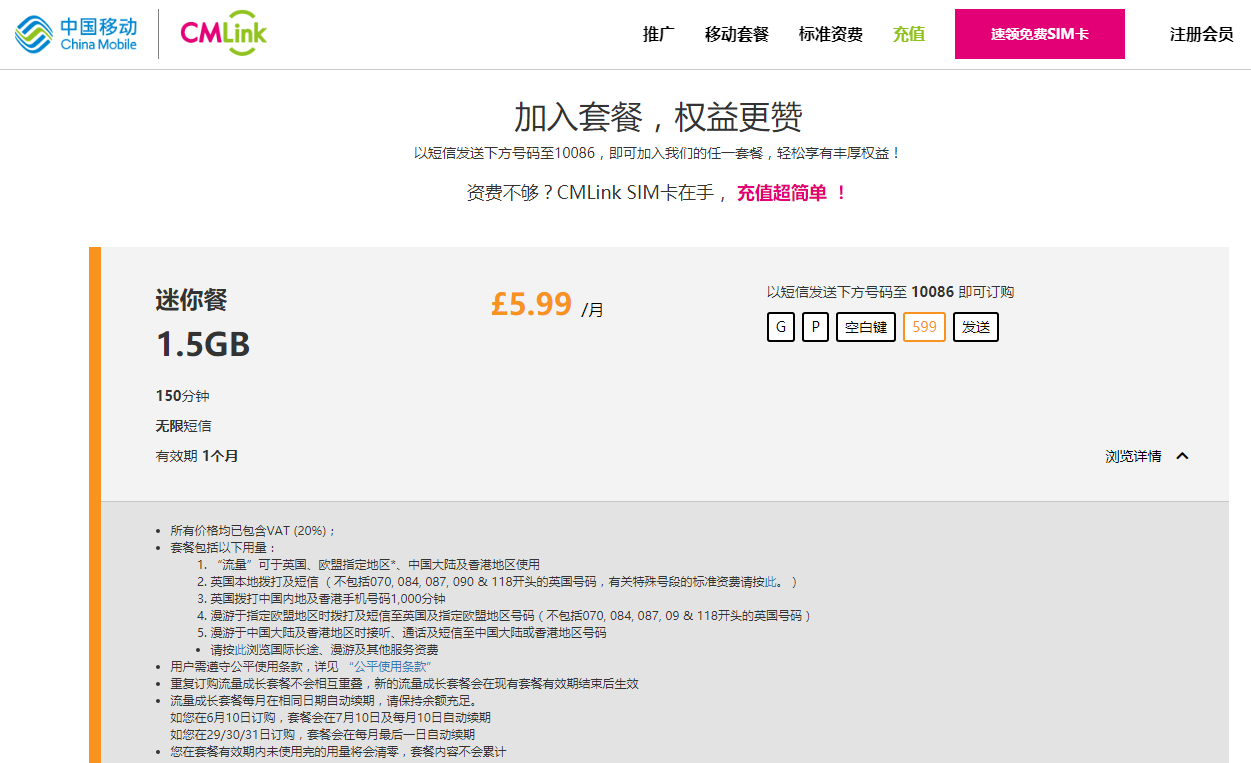This screenshot has width=1251, height=763.
Task: Click the 套餐包括以下用量 bullet
Action: pyautogui.click(x=223, y=547)
